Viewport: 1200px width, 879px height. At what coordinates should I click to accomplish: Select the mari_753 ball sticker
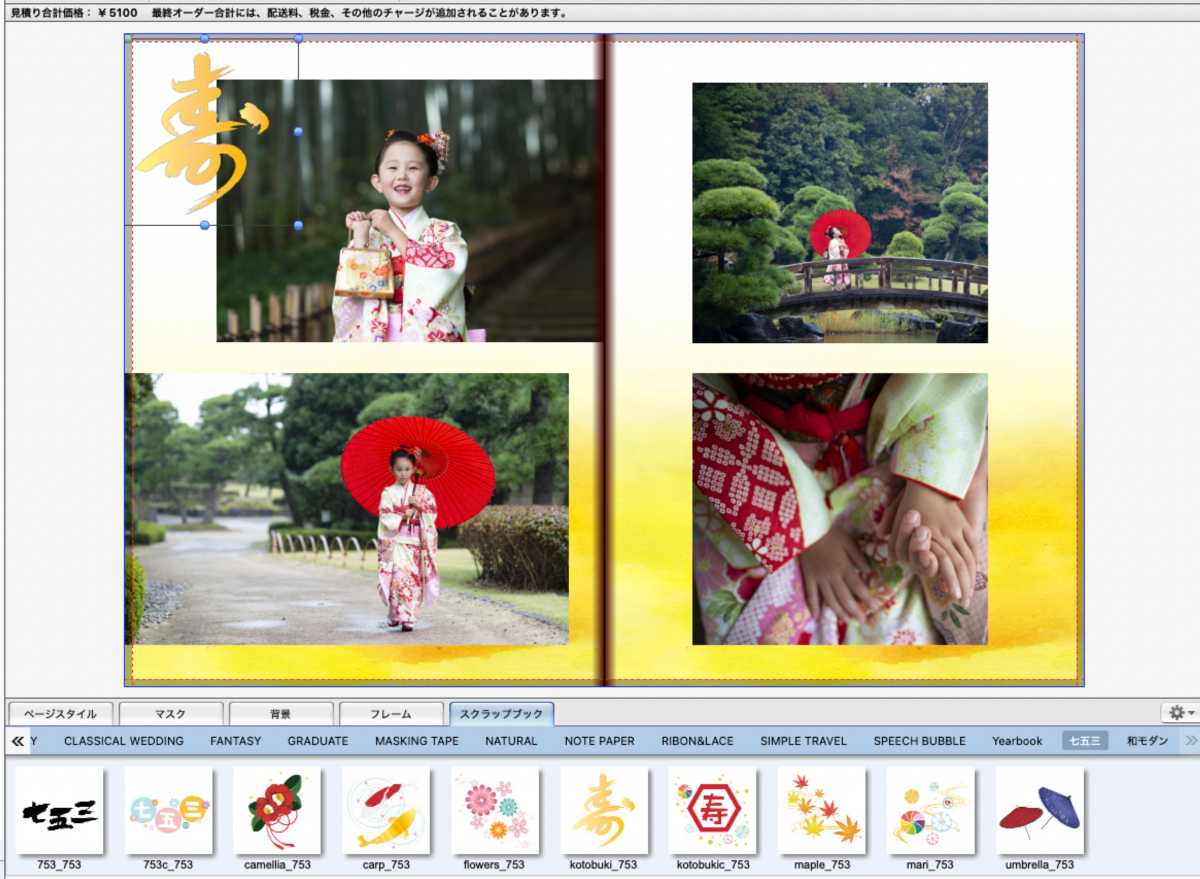coord(930,811)
